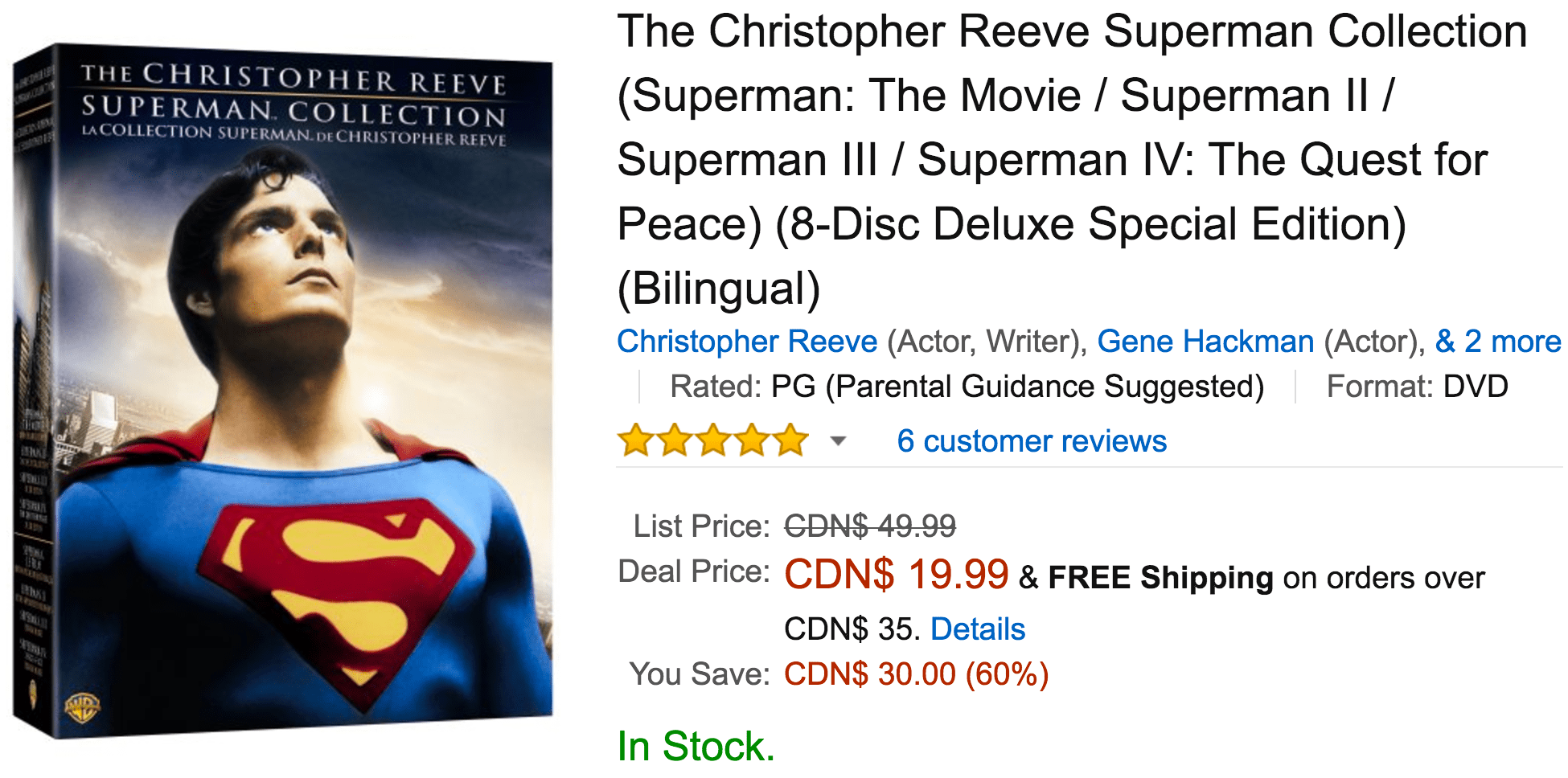Open the Christopher Reeve actor link
This screenshot has height=778, width=1568.
(747, 342)
